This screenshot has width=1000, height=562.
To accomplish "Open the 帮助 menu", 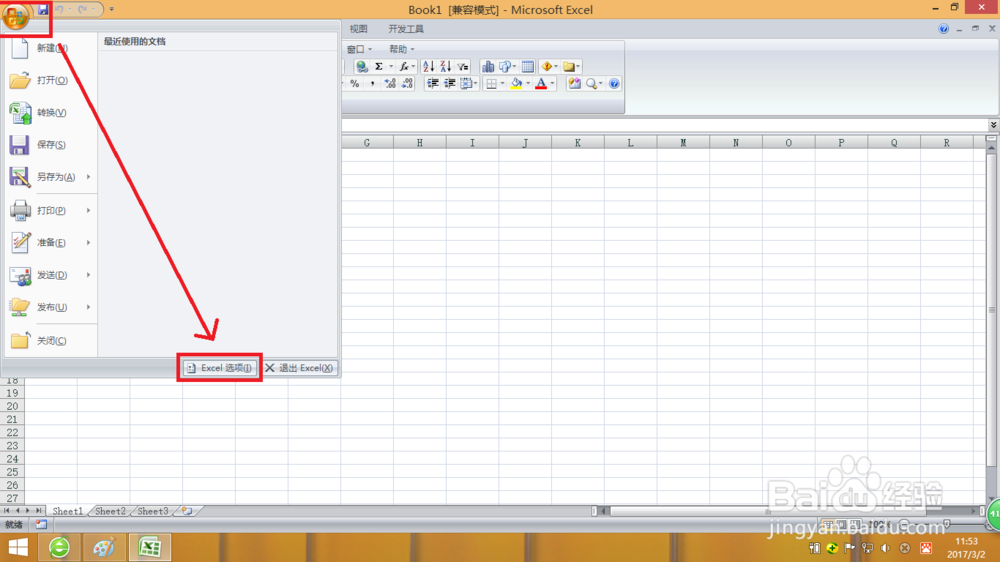I will pyautogui.click(x=402, y=49).
